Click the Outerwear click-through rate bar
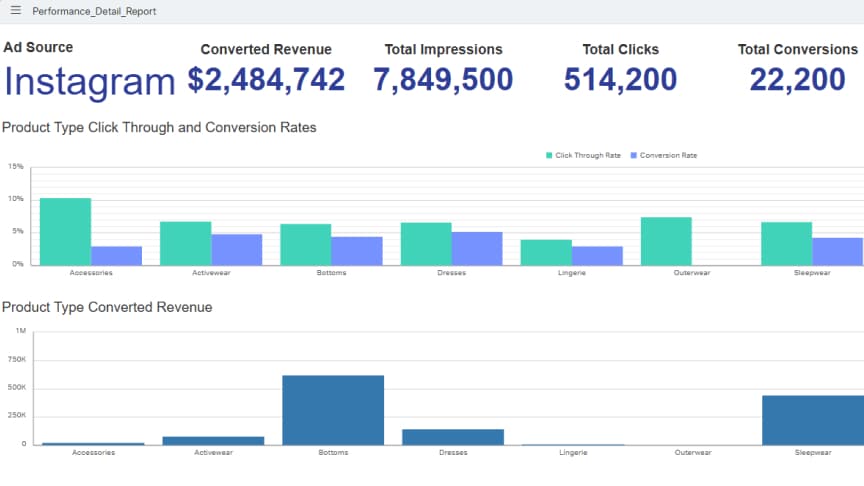The image size is (864, 486). point(666,241)
